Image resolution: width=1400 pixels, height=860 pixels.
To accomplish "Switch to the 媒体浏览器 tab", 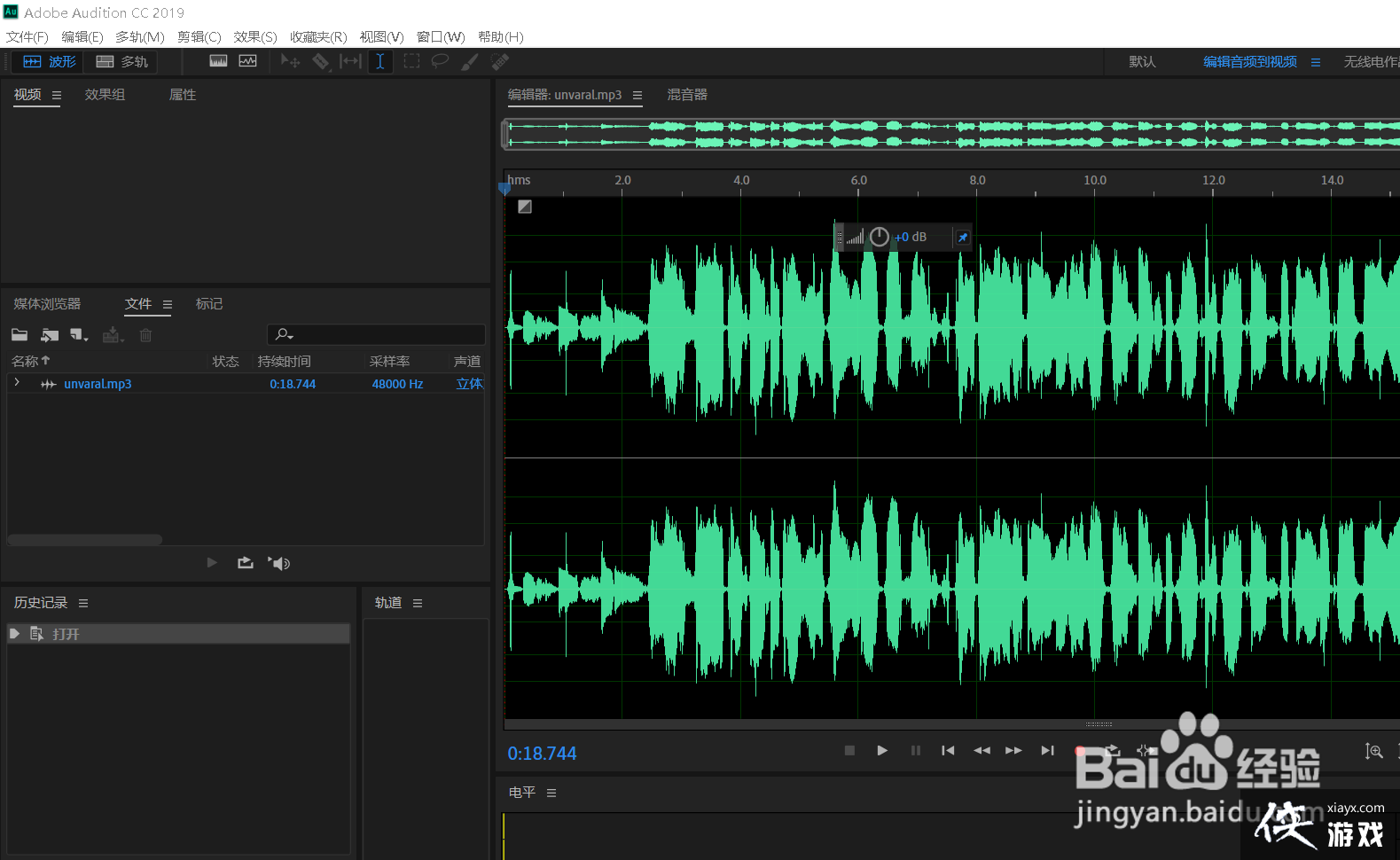I will pos(47,304).
